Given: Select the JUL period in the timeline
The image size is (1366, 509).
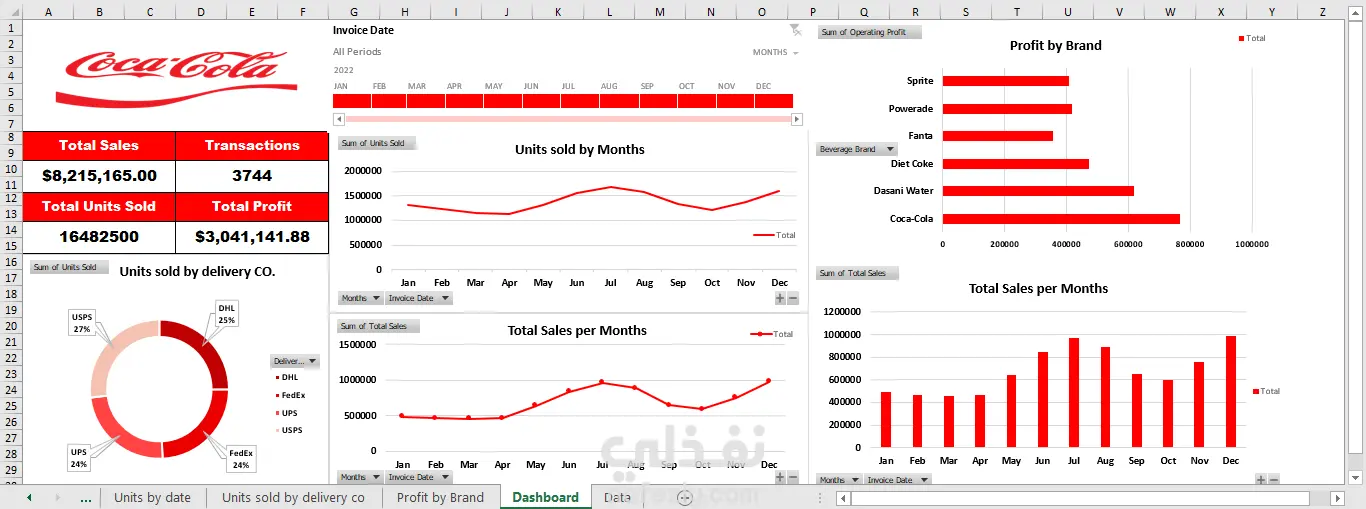Looking at the screenshot, I should 582,101.
